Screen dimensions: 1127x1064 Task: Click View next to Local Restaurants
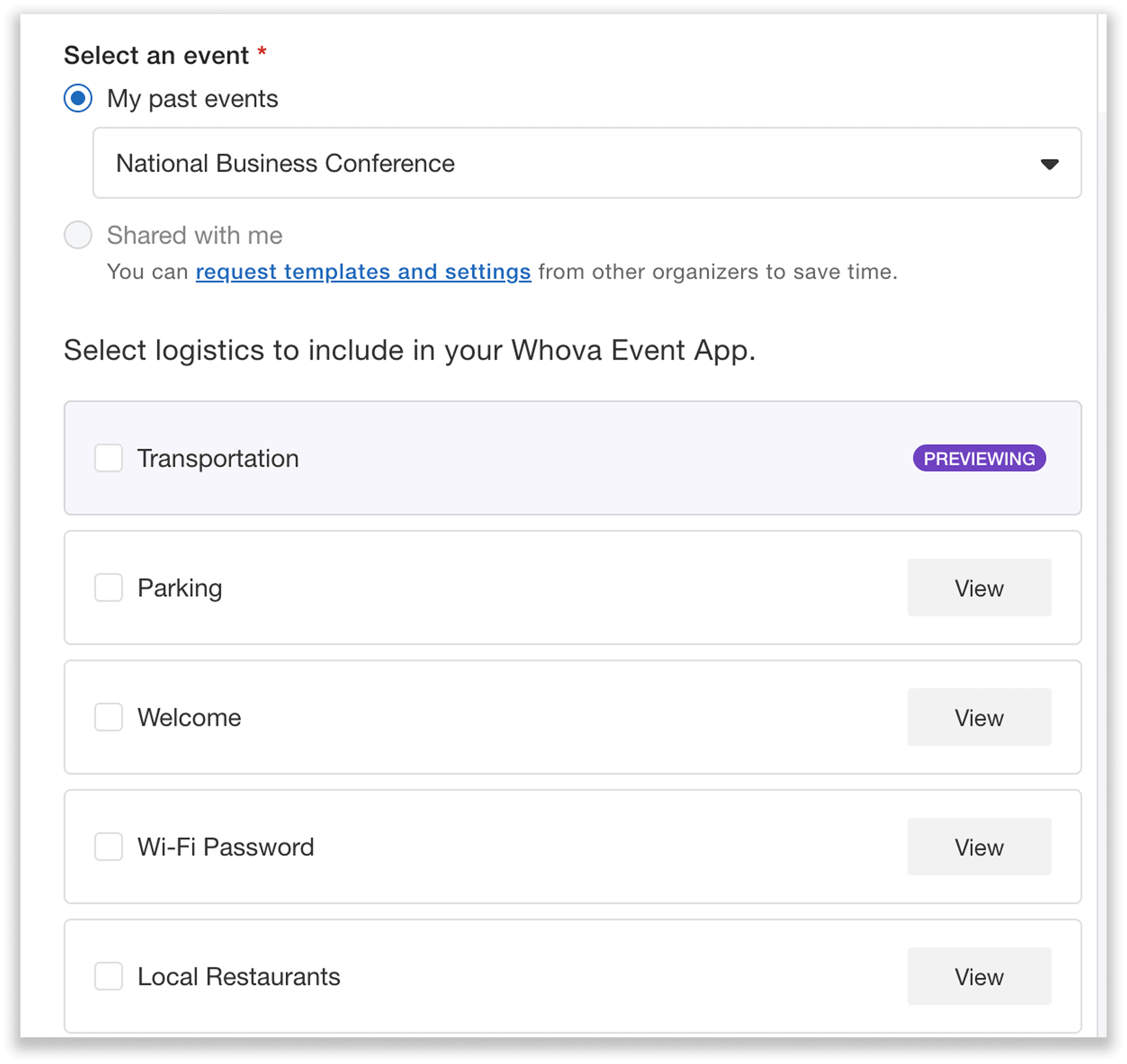[x=979, y=976]
